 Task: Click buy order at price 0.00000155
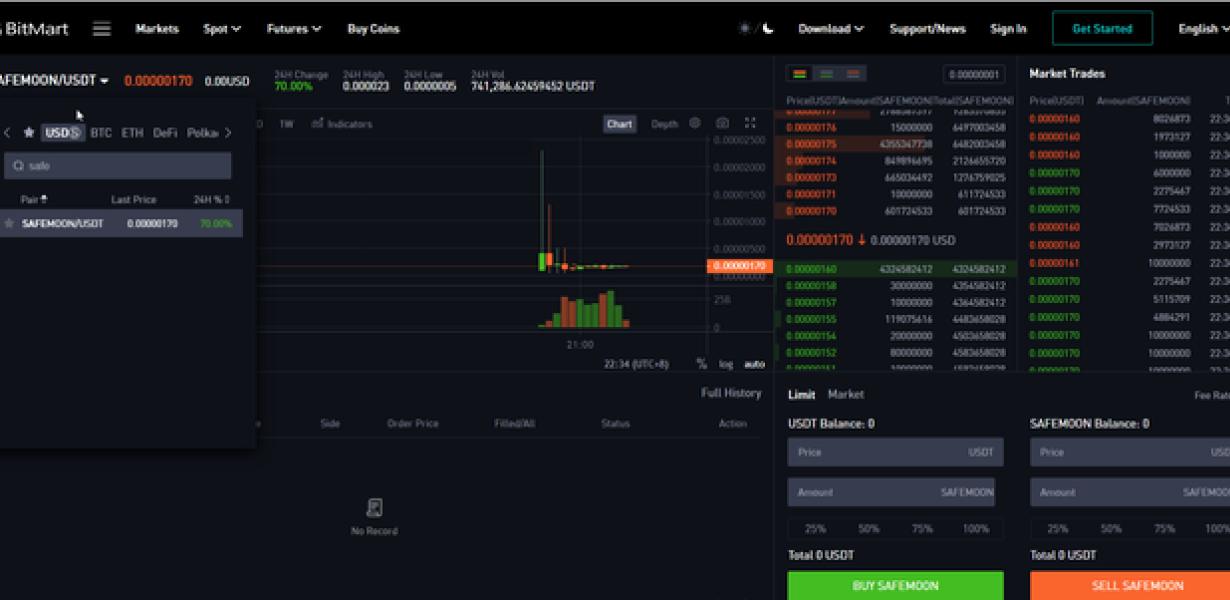point(896,319)
